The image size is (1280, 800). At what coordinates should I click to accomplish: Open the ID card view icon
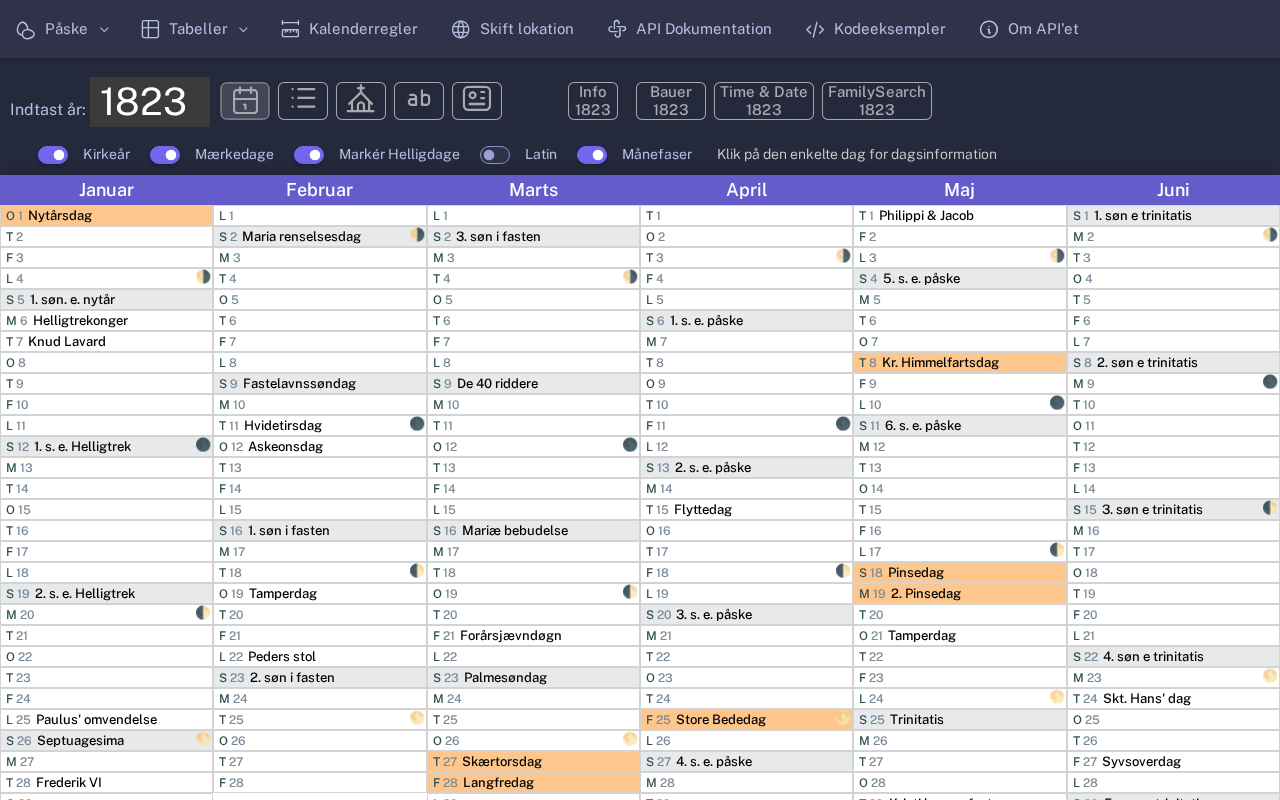pyautogui.click(x=477, y=101)
